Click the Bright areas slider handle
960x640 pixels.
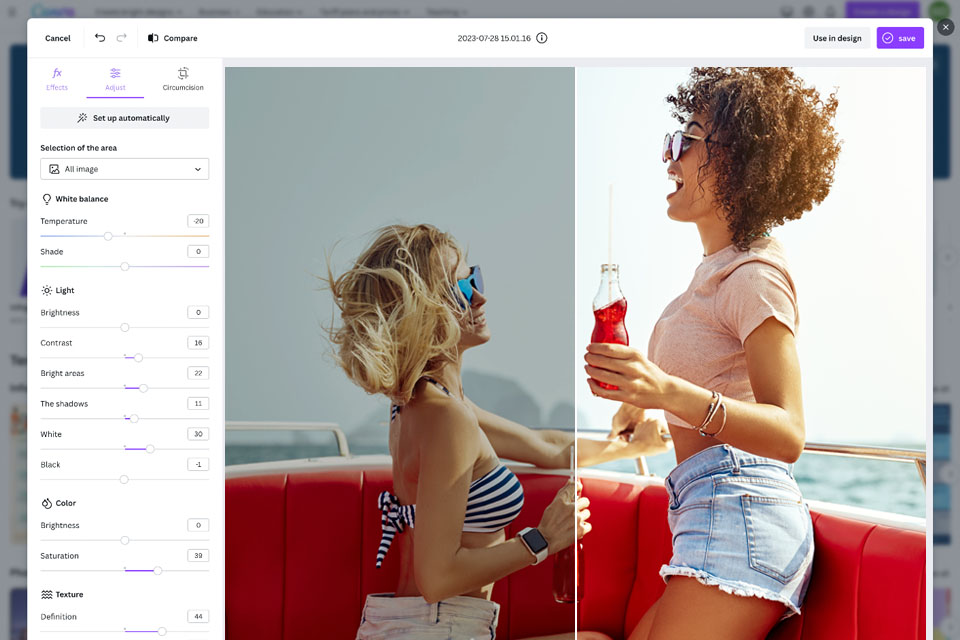(x=143, y=388)
